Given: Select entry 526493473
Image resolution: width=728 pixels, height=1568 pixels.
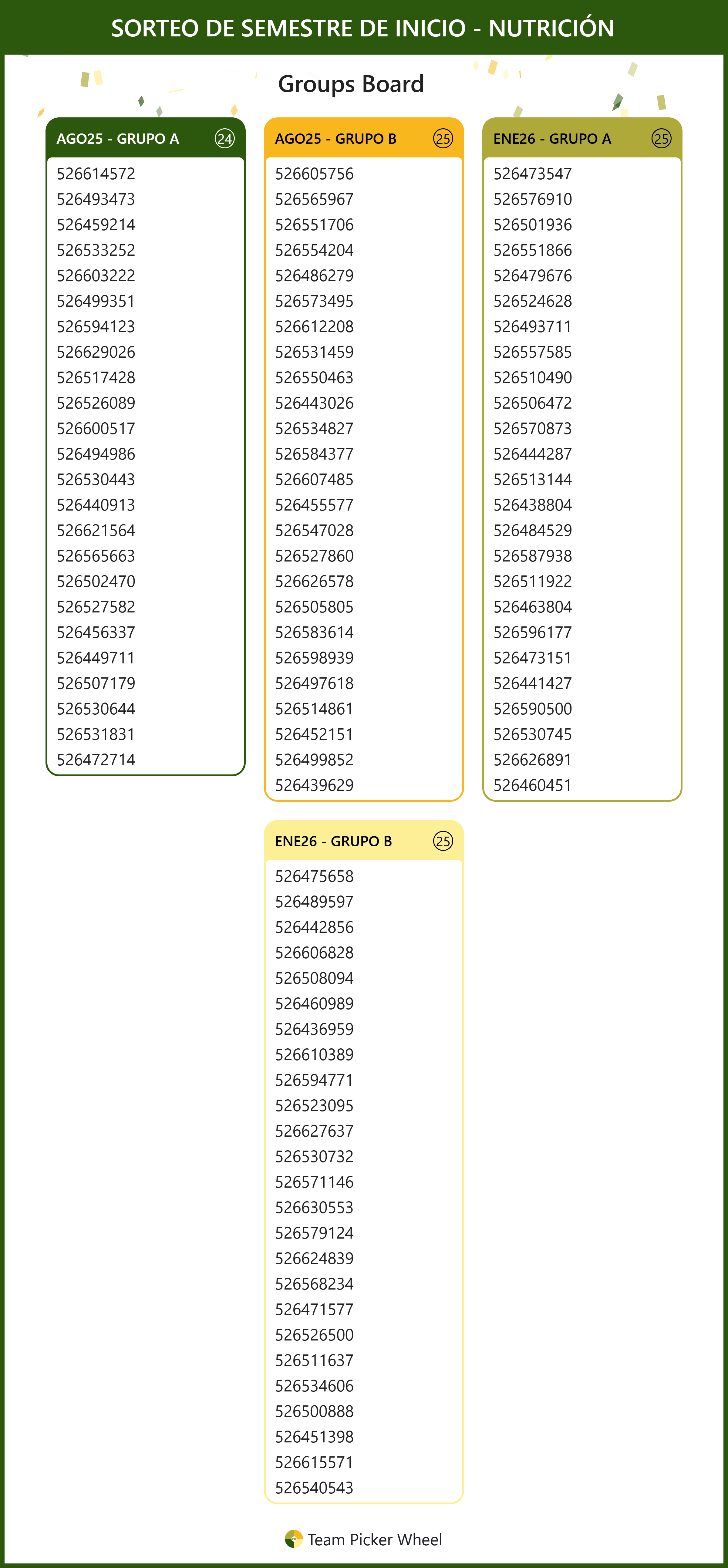Looking at the screenshot, I should [96, 199].
